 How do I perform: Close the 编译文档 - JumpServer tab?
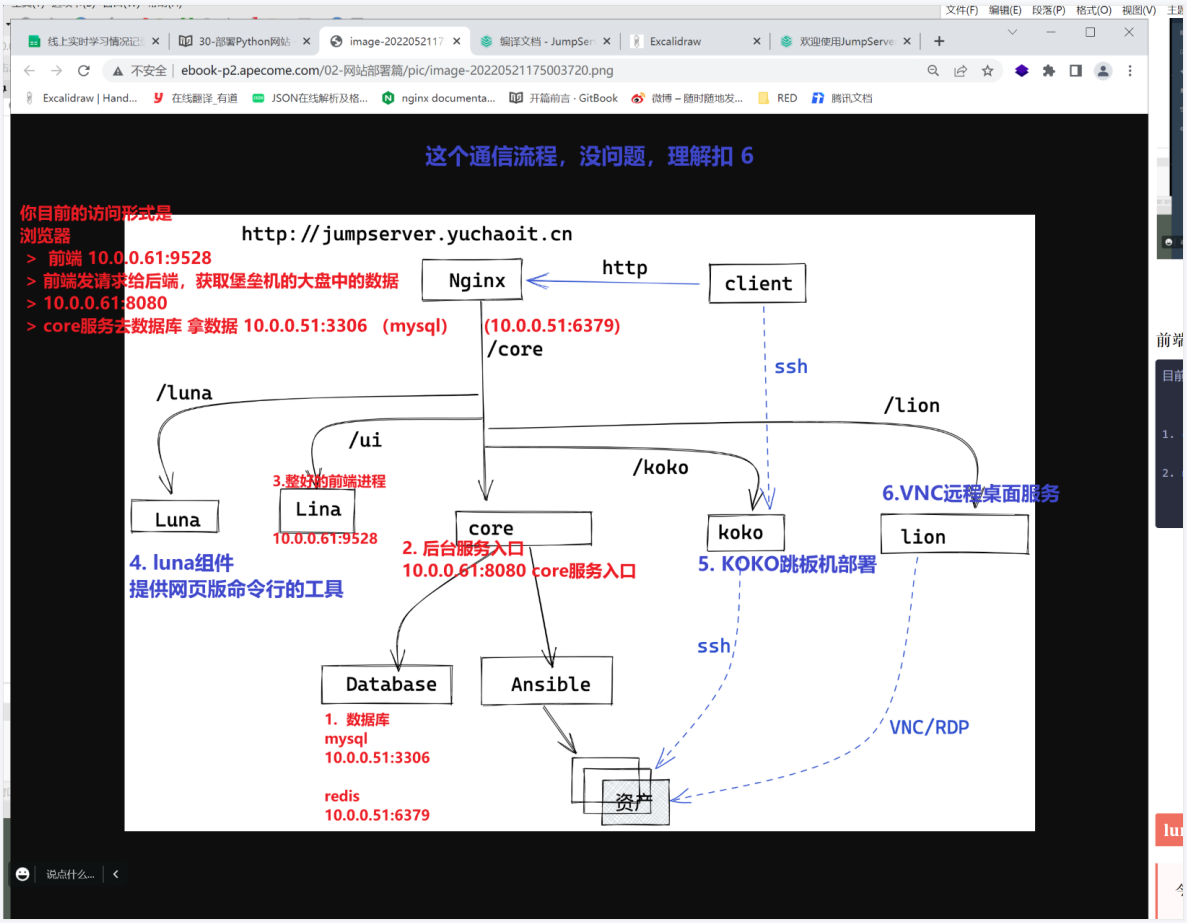(606, 41)
